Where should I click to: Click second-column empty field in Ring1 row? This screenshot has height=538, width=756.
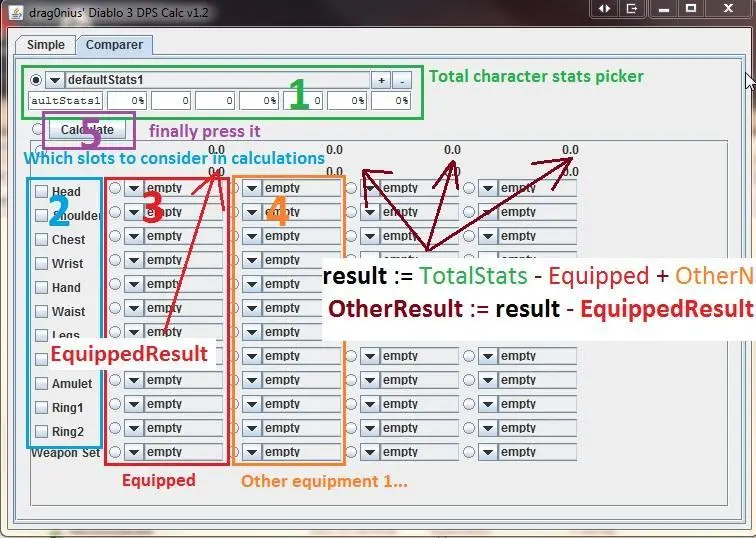[301, 404]
